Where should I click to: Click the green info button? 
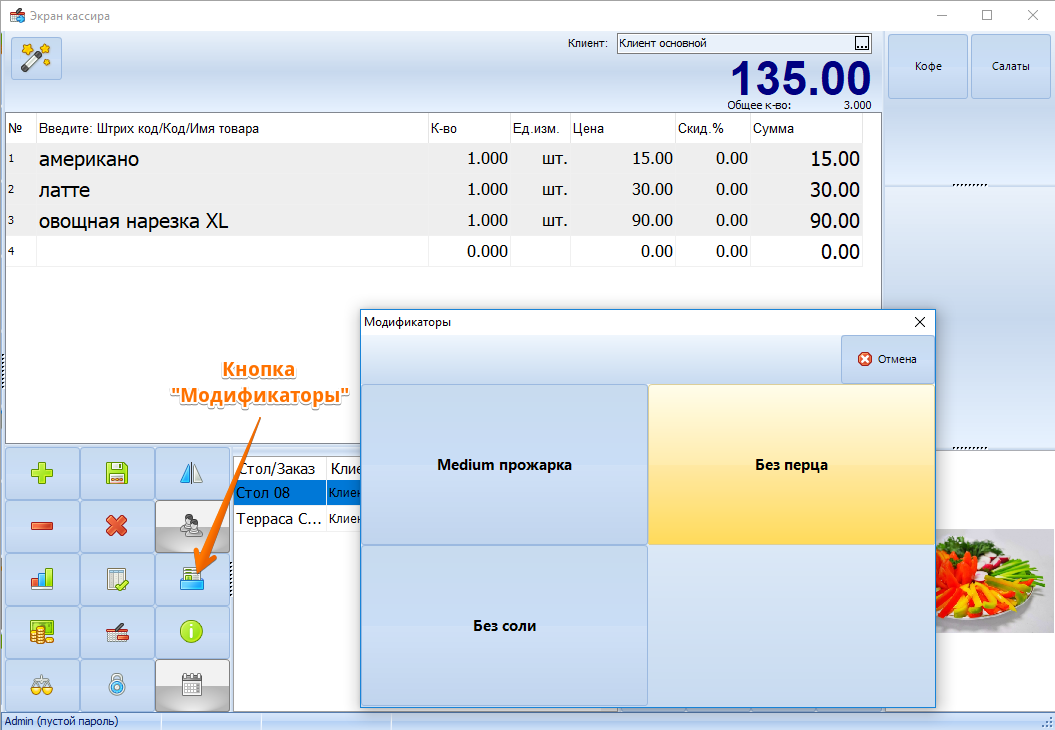point(192,632)
